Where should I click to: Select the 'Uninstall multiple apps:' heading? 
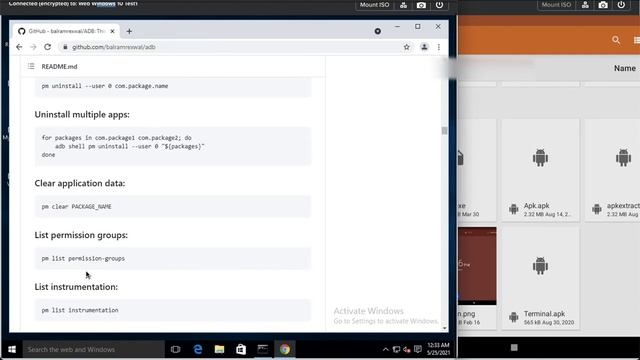coord(82,115)
